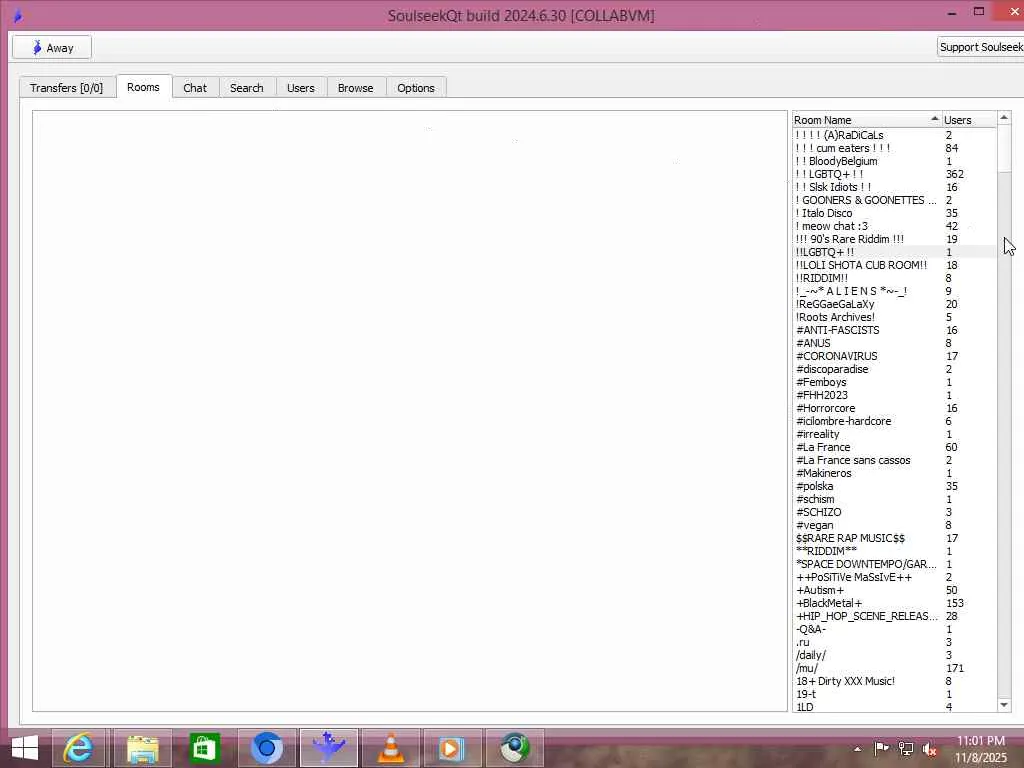
Task: Open File Explorer from the taskbar
Action: click(142, 748)
